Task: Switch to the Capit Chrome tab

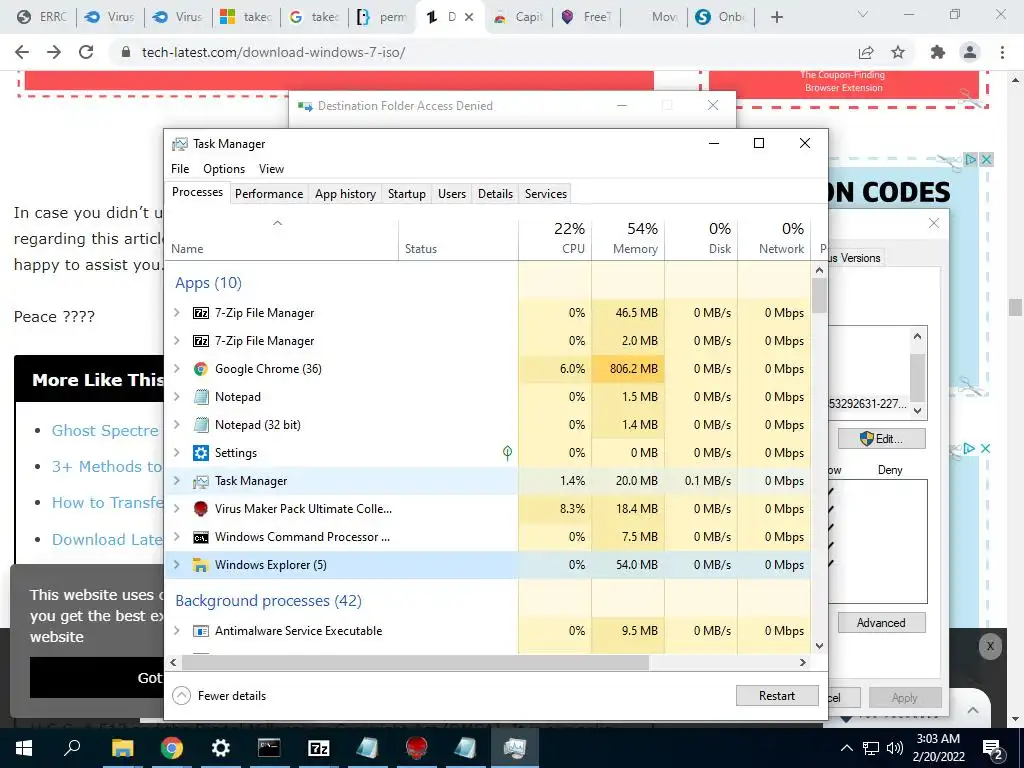Action: pos(519,18)
